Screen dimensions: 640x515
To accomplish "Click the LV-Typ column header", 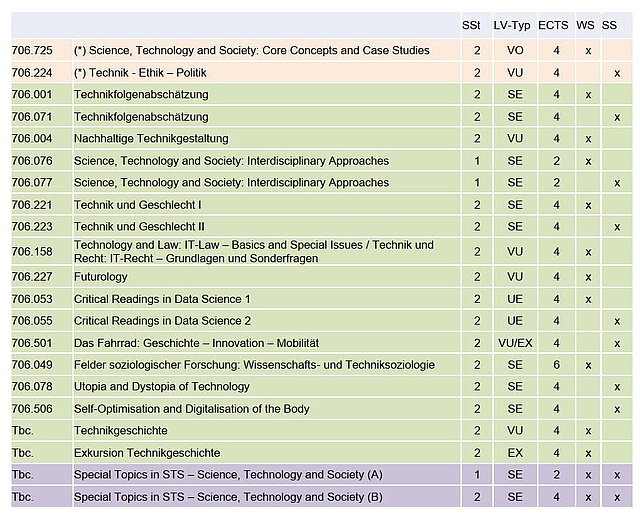I will pos(512,25).
